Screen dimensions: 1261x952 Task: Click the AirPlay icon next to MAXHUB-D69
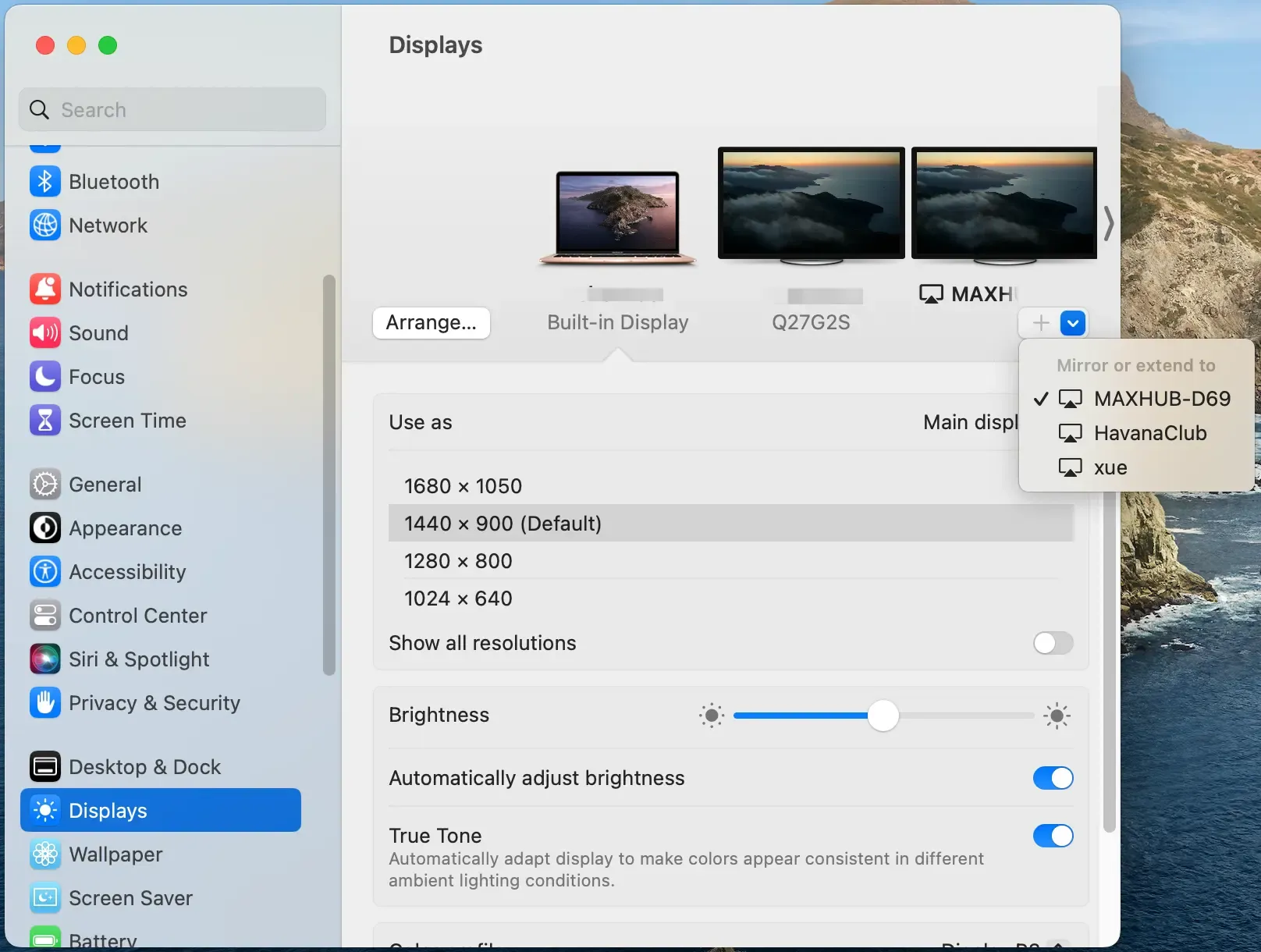(1070, 400)
